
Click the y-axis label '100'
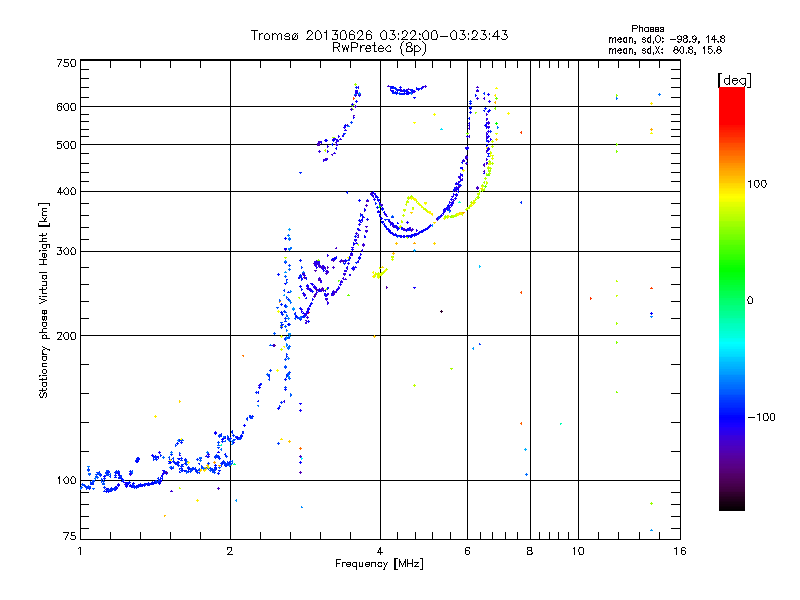pos(67,481)
